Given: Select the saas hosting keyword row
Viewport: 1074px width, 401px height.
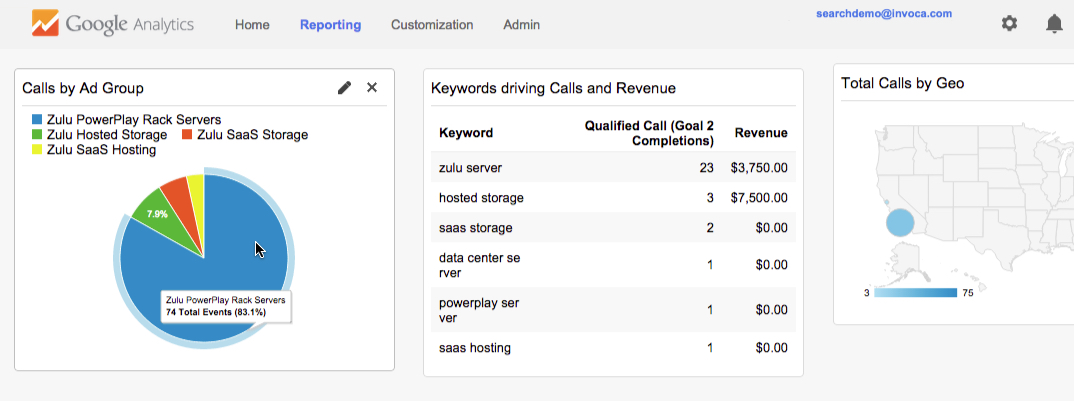Looking at the screenshot, I should (x=614, y=348).
